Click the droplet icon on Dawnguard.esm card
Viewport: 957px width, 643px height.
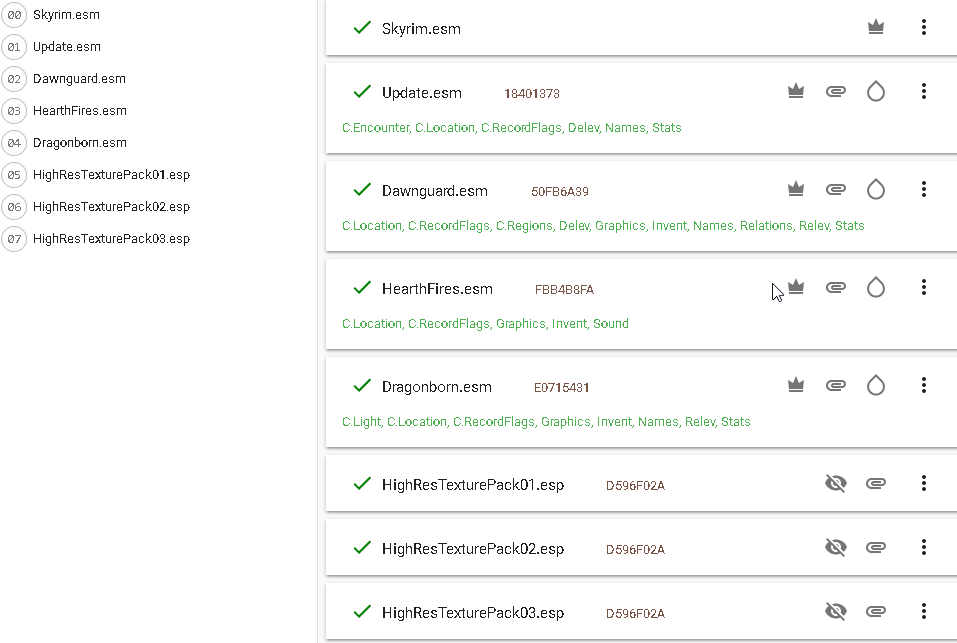tap(876, 189)
